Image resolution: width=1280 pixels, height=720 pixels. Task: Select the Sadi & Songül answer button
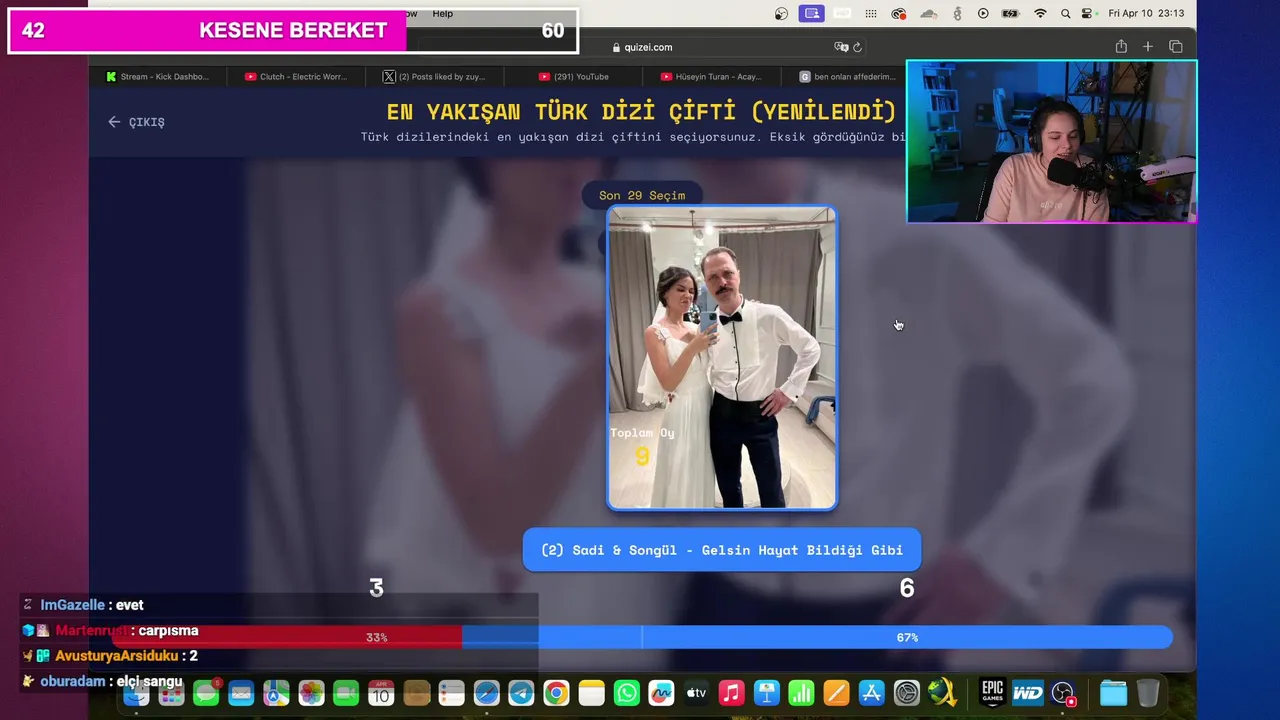coord(722,550)
